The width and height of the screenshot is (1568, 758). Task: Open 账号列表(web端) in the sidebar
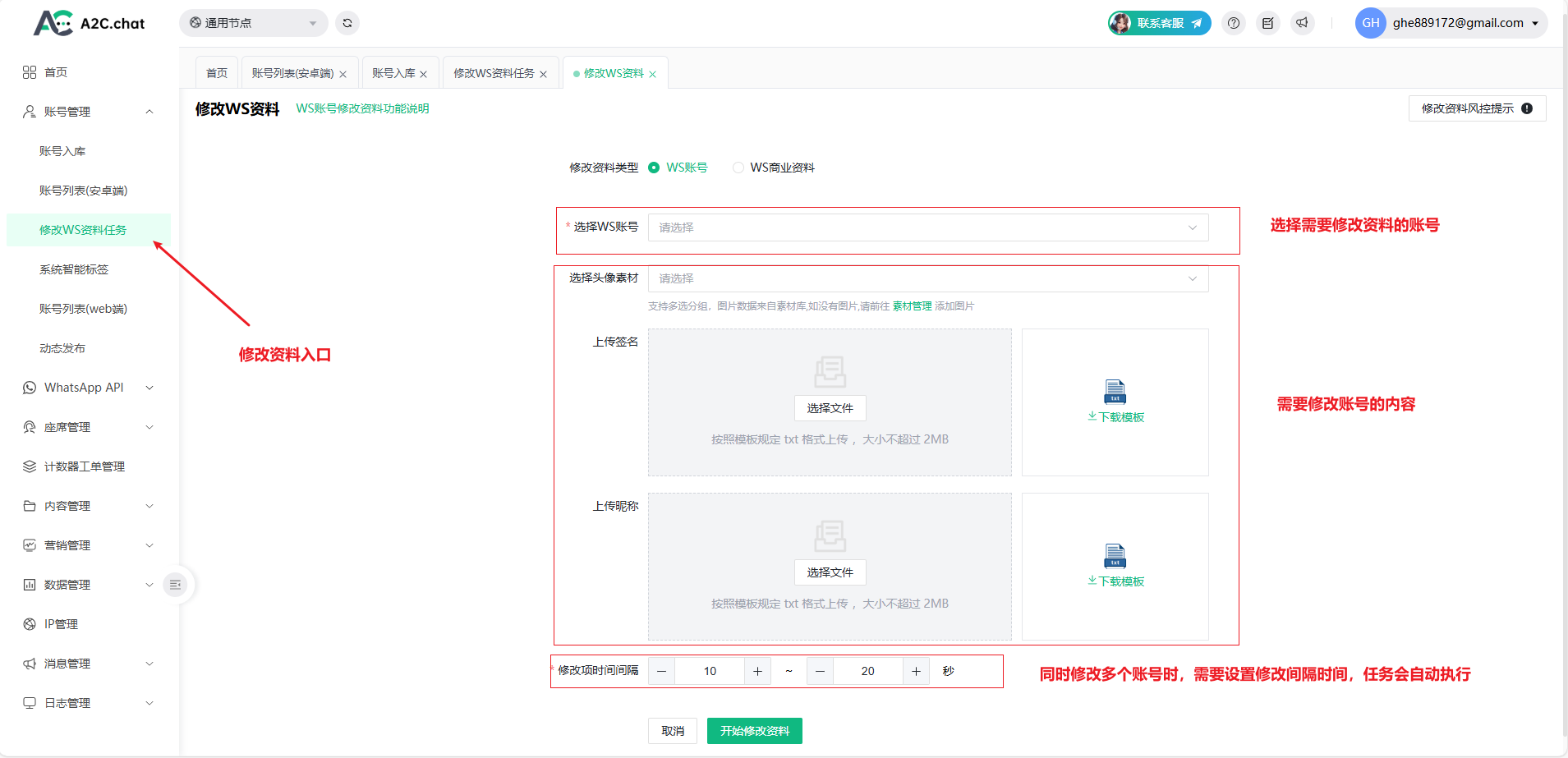tap(83, 309)
